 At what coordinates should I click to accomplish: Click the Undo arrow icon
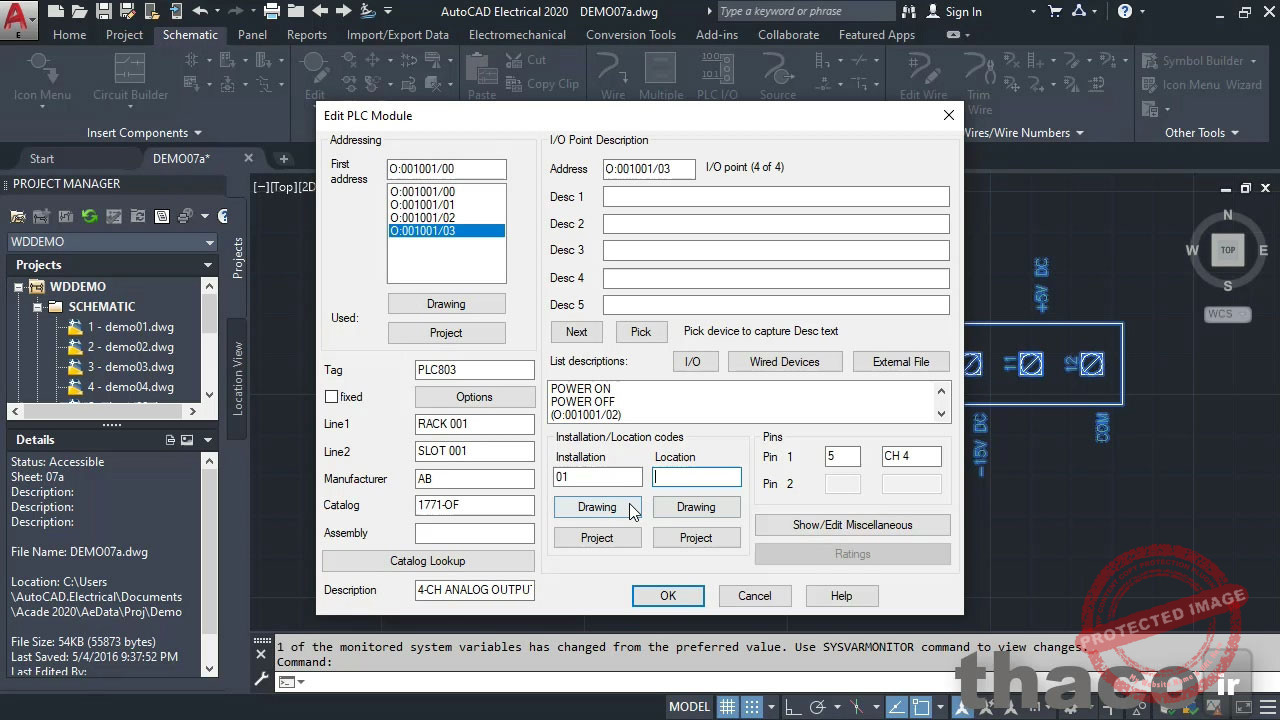coord(200,12)
